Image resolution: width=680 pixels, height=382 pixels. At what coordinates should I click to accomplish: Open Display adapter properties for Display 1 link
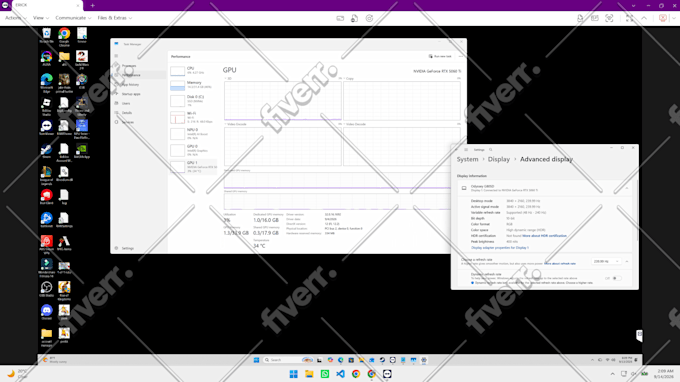pyautogui.click(x=500, y=248)
